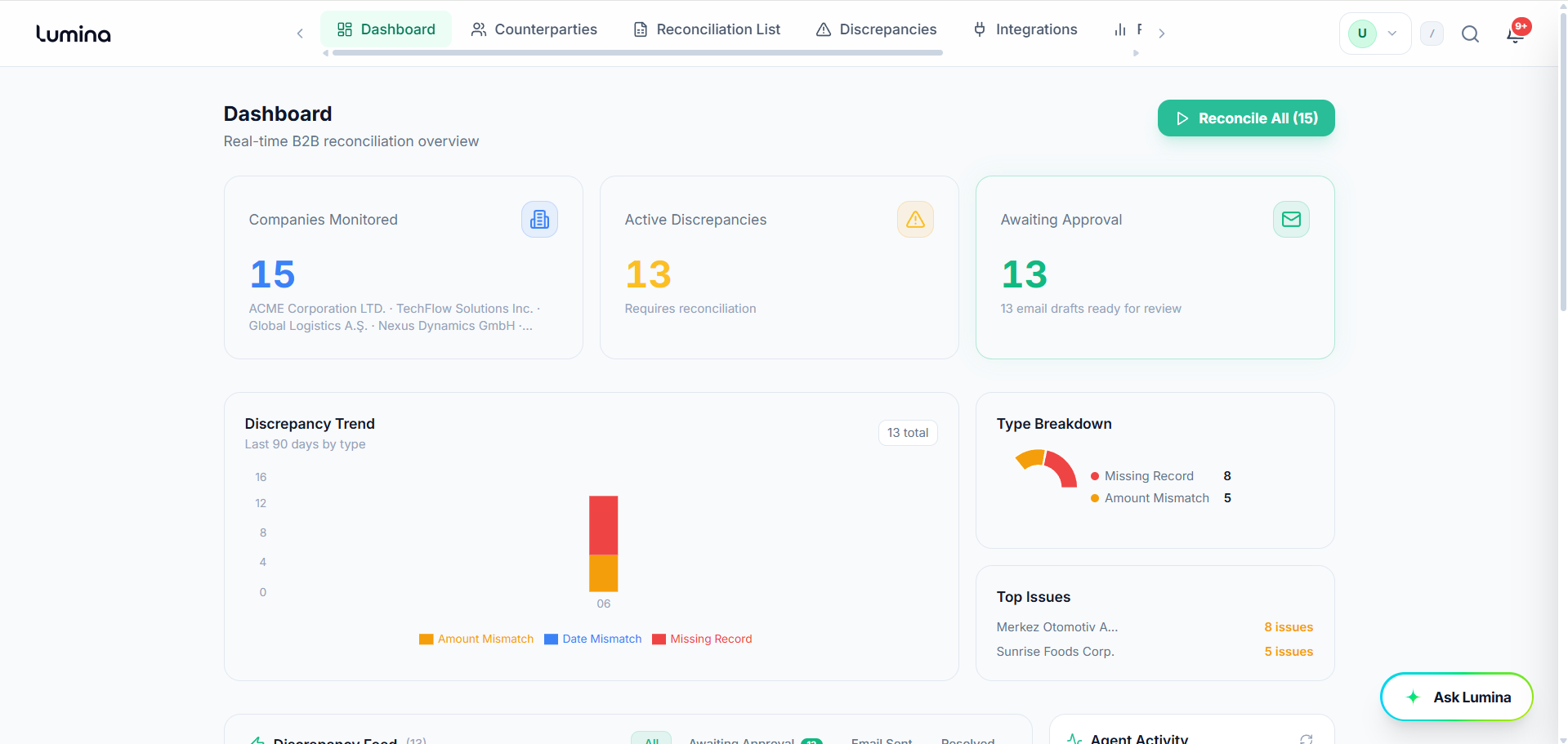Image resolution: width=1568 pixels, height=744 pixels.
Task: Click the Active Discrepancies warning icon
Action: click(x=915, y=220)
